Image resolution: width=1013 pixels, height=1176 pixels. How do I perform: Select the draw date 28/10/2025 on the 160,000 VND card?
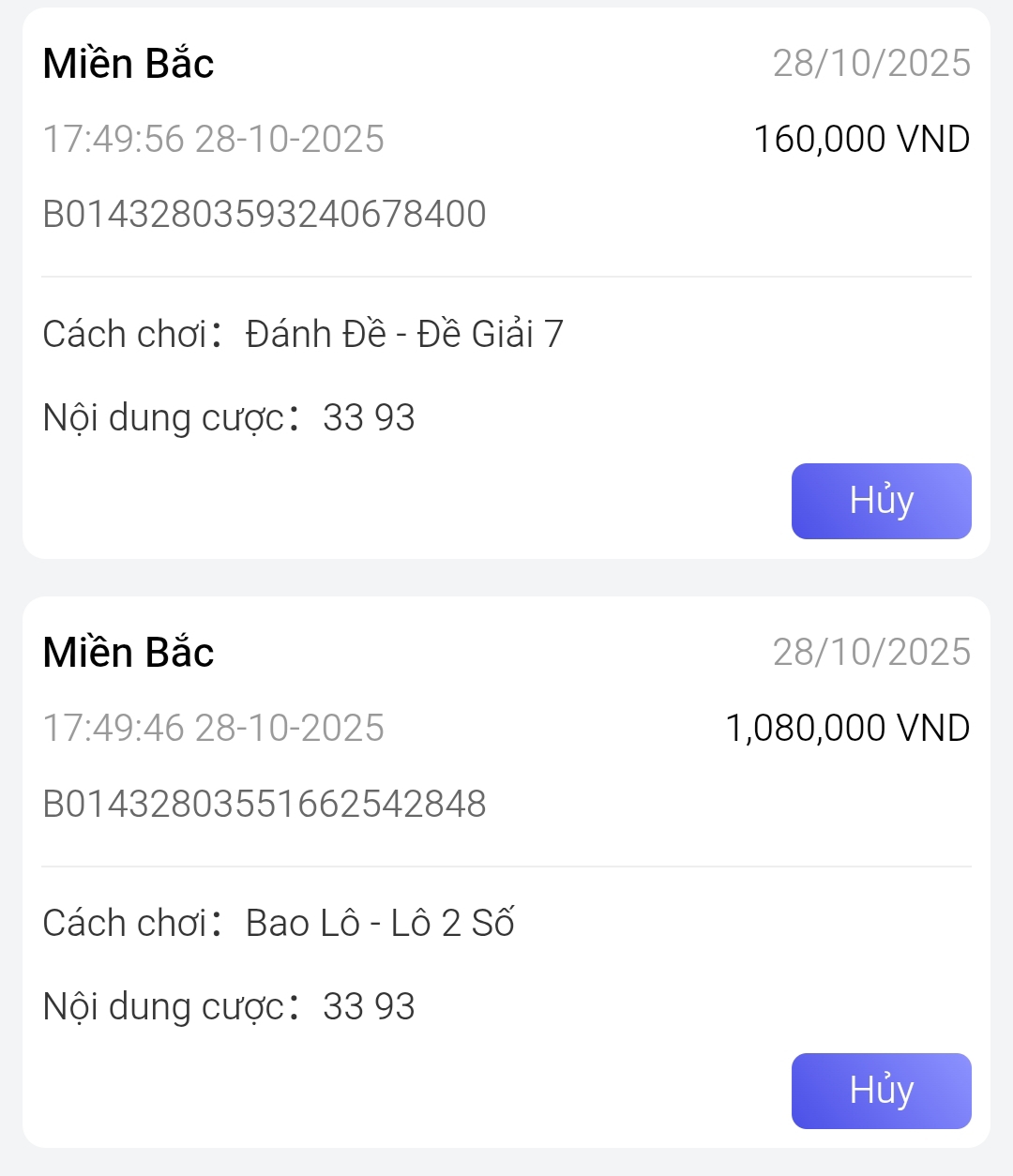point(871,64)
